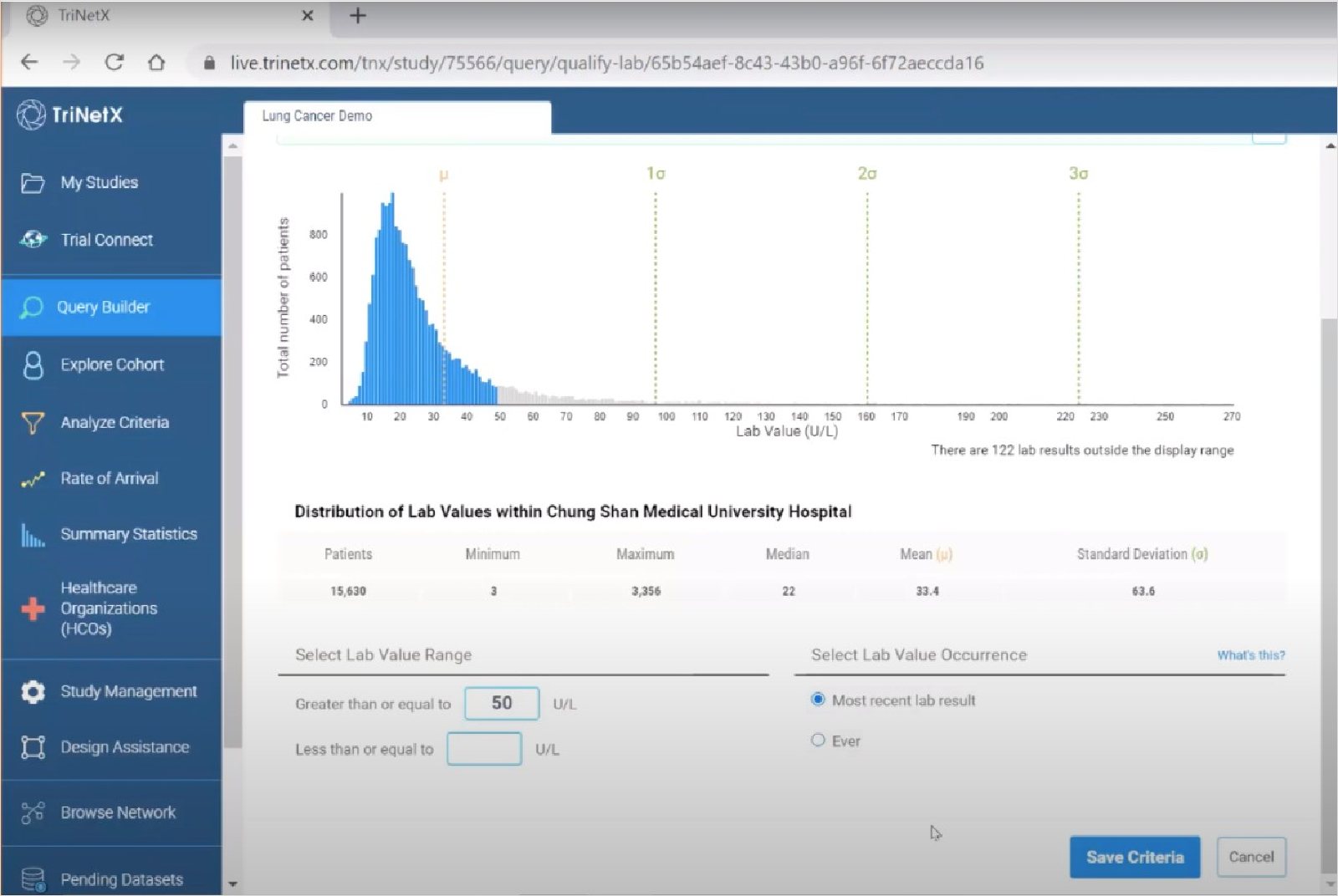This screenshot has height=896, width=1338.
Task: Click the 122 lab results outside range note
Action: [x=1083, y=450]
